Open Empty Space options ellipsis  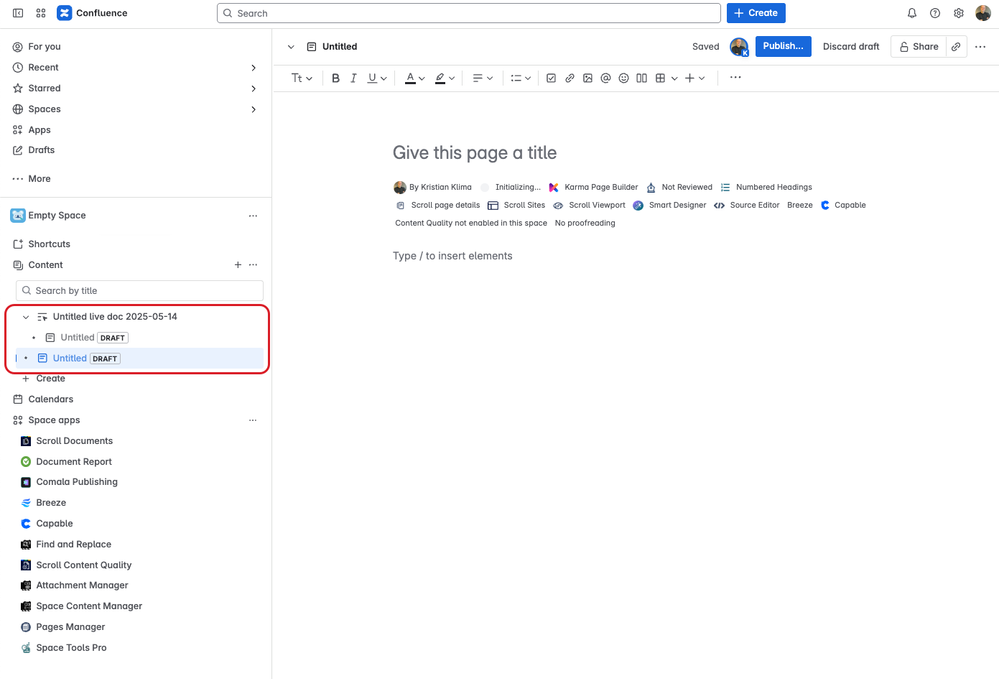pos(253,215)
